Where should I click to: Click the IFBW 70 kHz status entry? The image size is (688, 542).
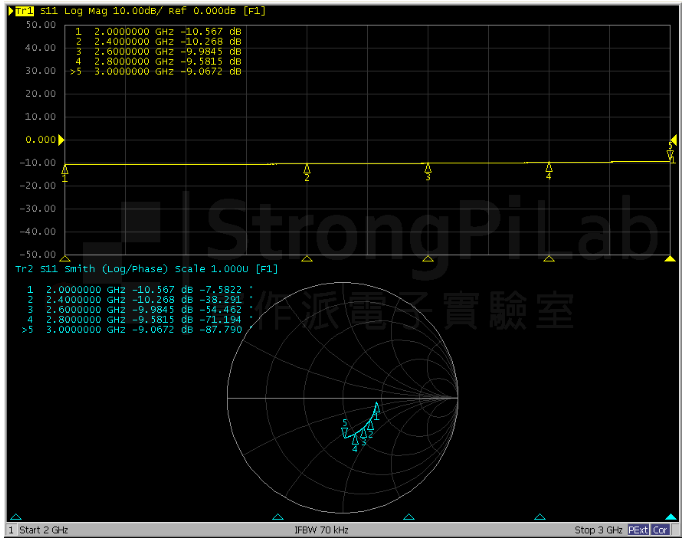tap(322, 530)
